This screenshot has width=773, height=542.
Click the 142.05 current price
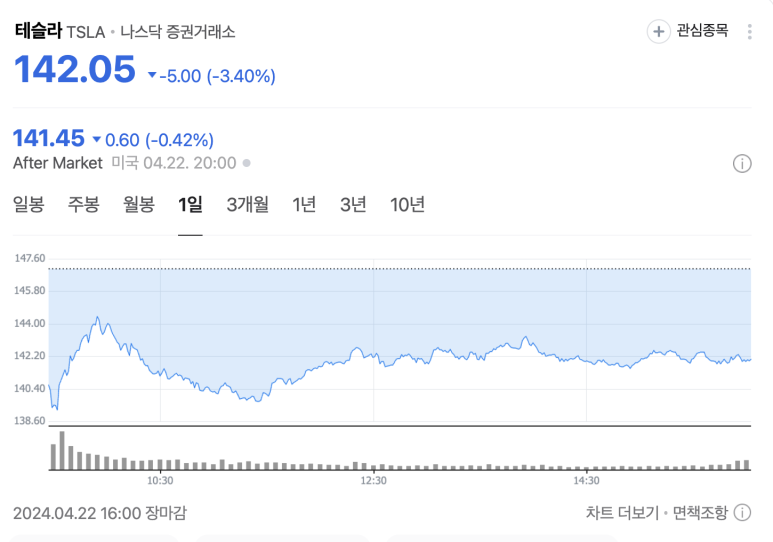point(75,69)
